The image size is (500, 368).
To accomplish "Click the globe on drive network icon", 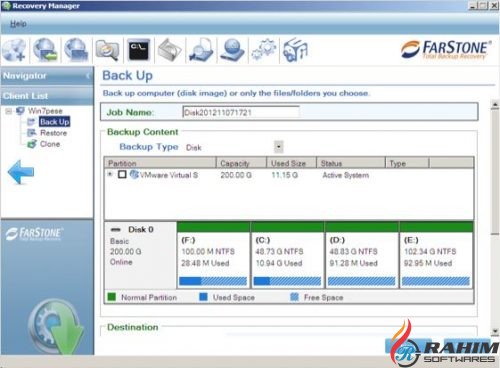I will coord(232,50).
